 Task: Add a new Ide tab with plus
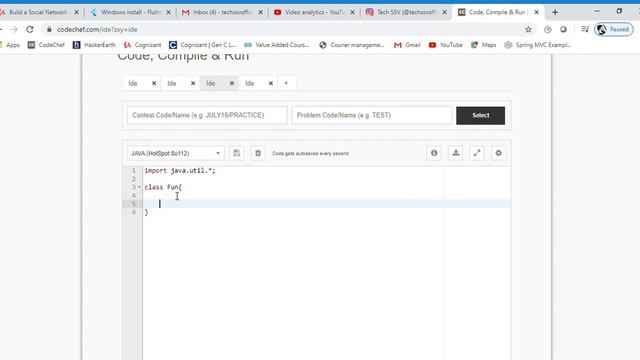coord(286,83)
